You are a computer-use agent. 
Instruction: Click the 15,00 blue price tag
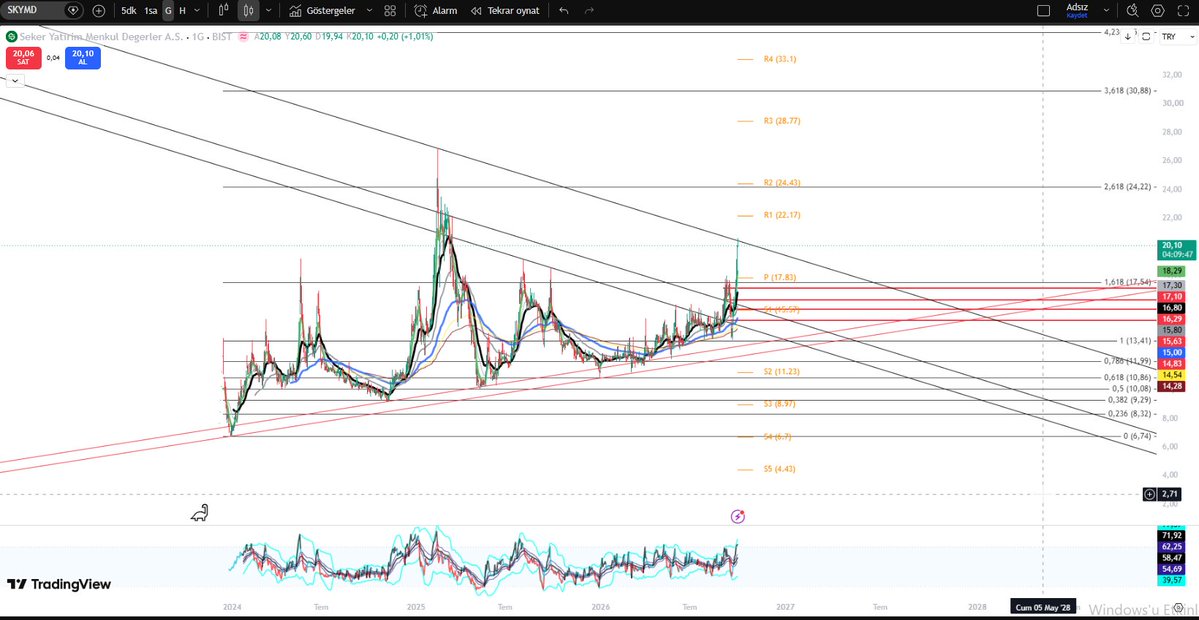1171,352
